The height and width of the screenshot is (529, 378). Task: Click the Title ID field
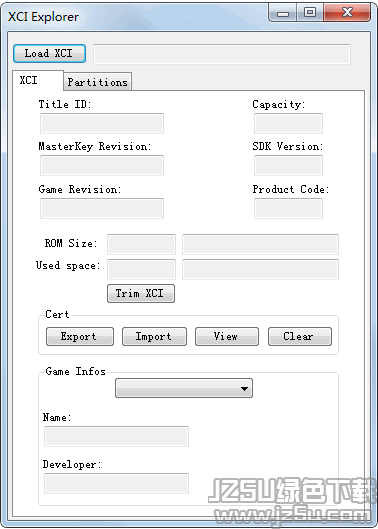coord(102,123)
